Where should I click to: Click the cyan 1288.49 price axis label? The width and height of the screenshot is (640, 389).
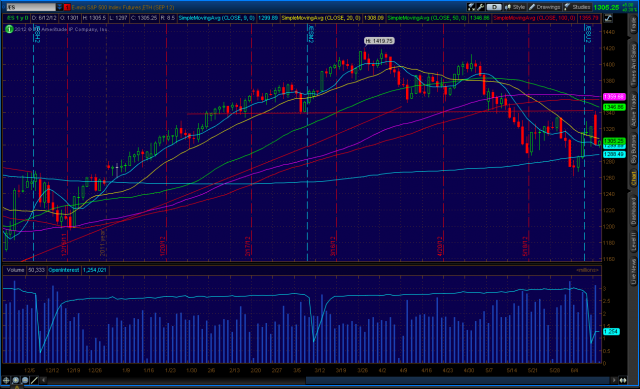614,154
